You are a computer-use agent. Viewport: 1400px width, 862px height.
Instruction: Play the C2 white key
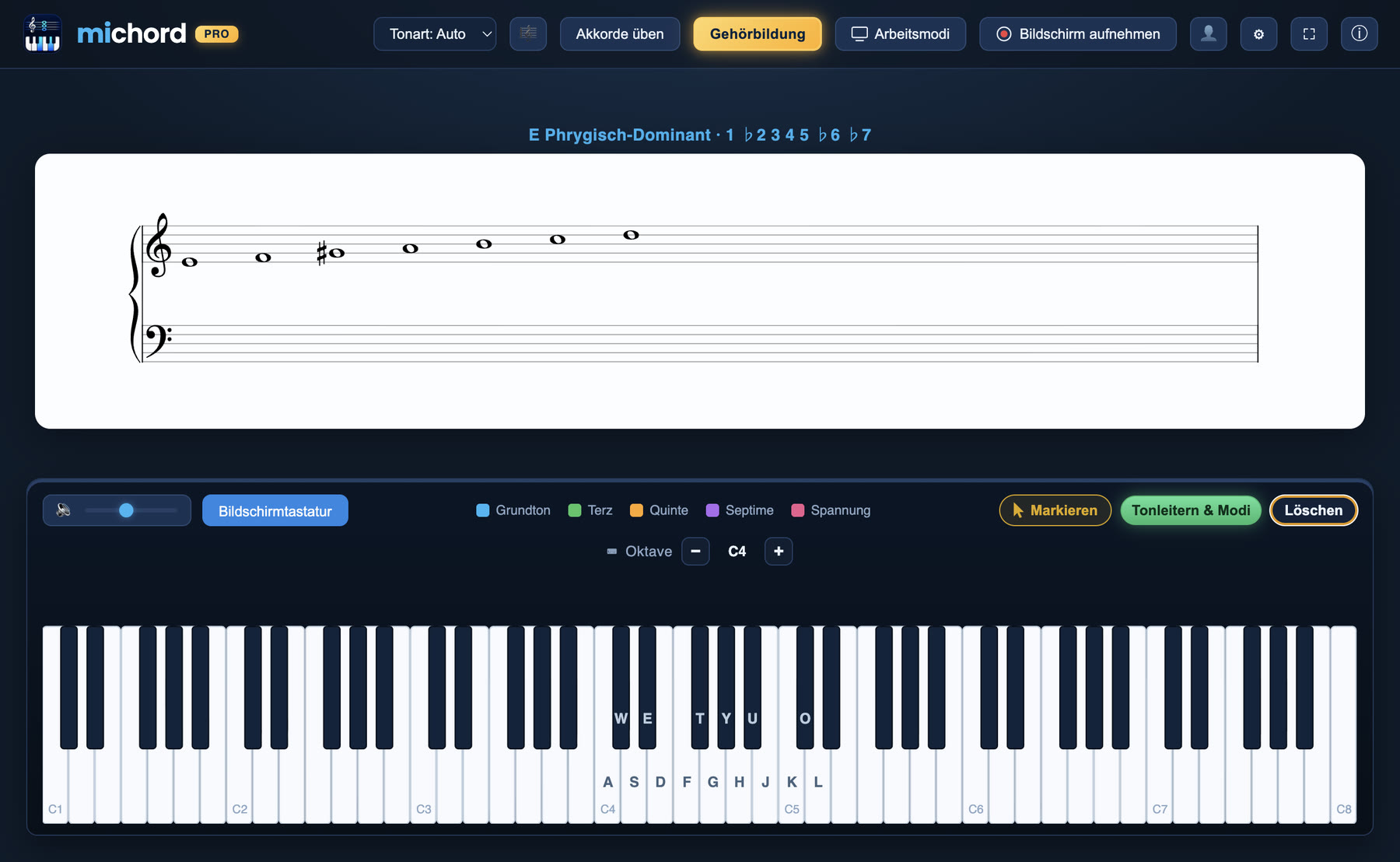click(240, 786)
